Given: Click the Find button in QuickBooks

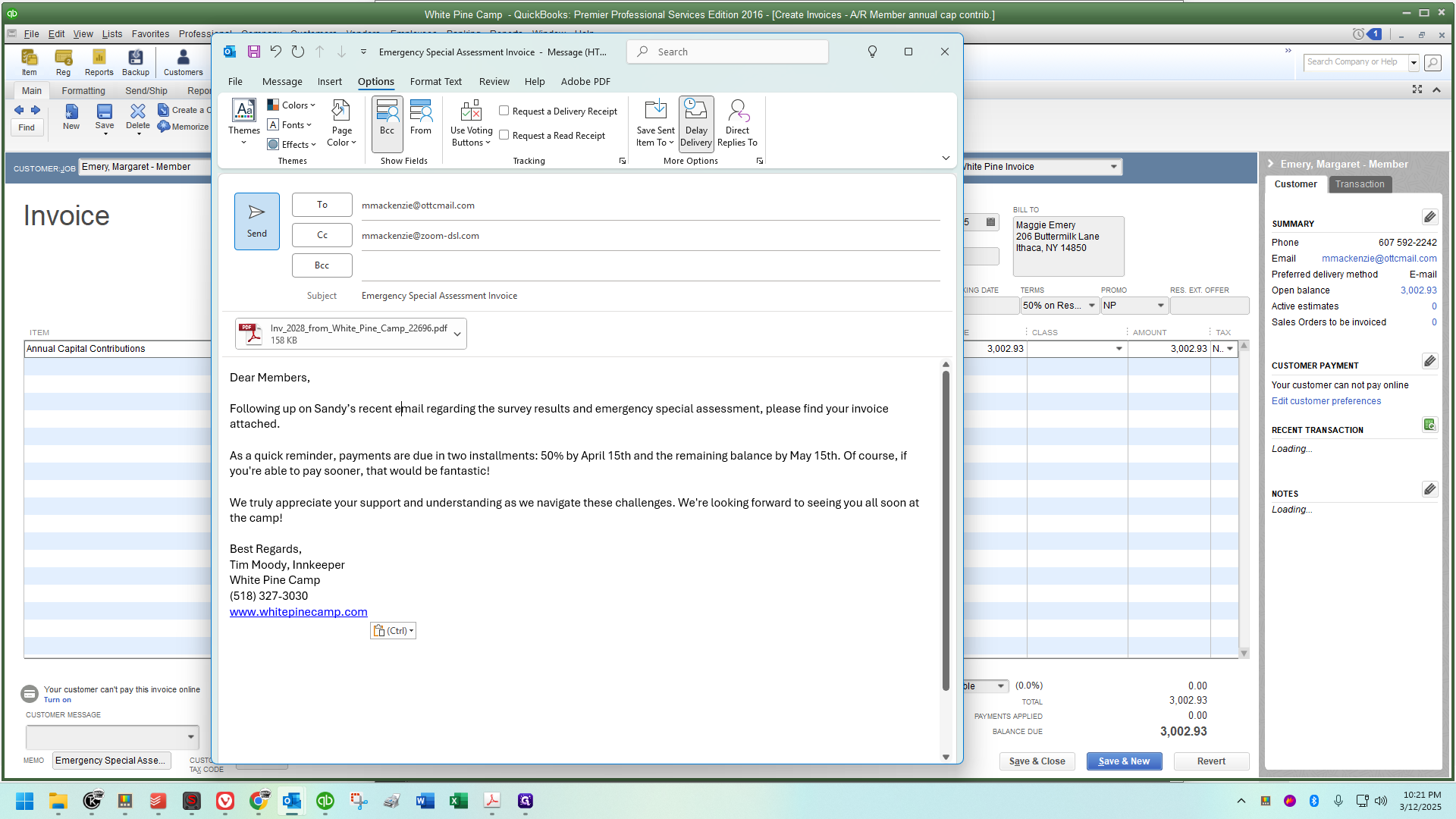Looking at the screenshot, I should point(27,127).
